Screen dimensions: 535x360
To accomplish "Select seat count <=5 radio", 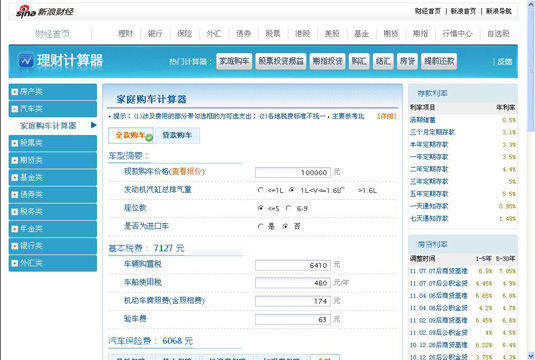I will 261,208.
